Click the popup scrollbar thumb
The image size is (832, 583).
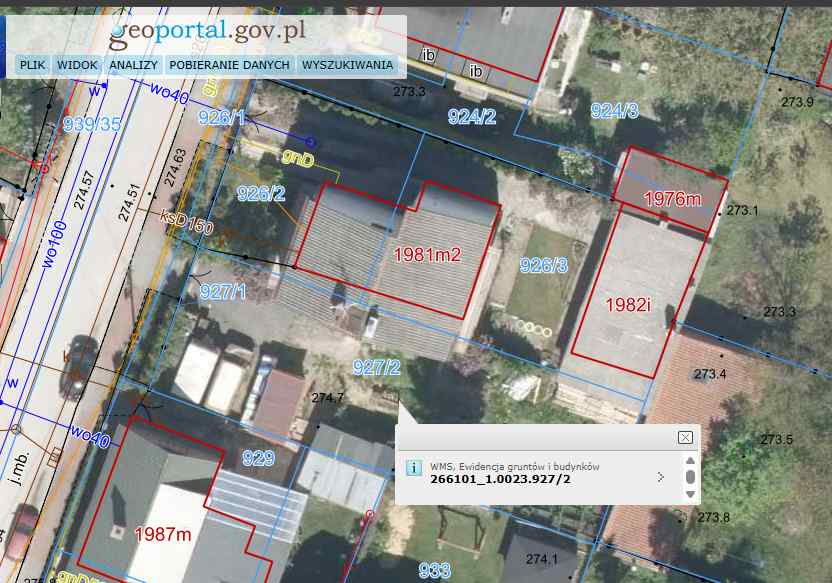coord(689,477)
